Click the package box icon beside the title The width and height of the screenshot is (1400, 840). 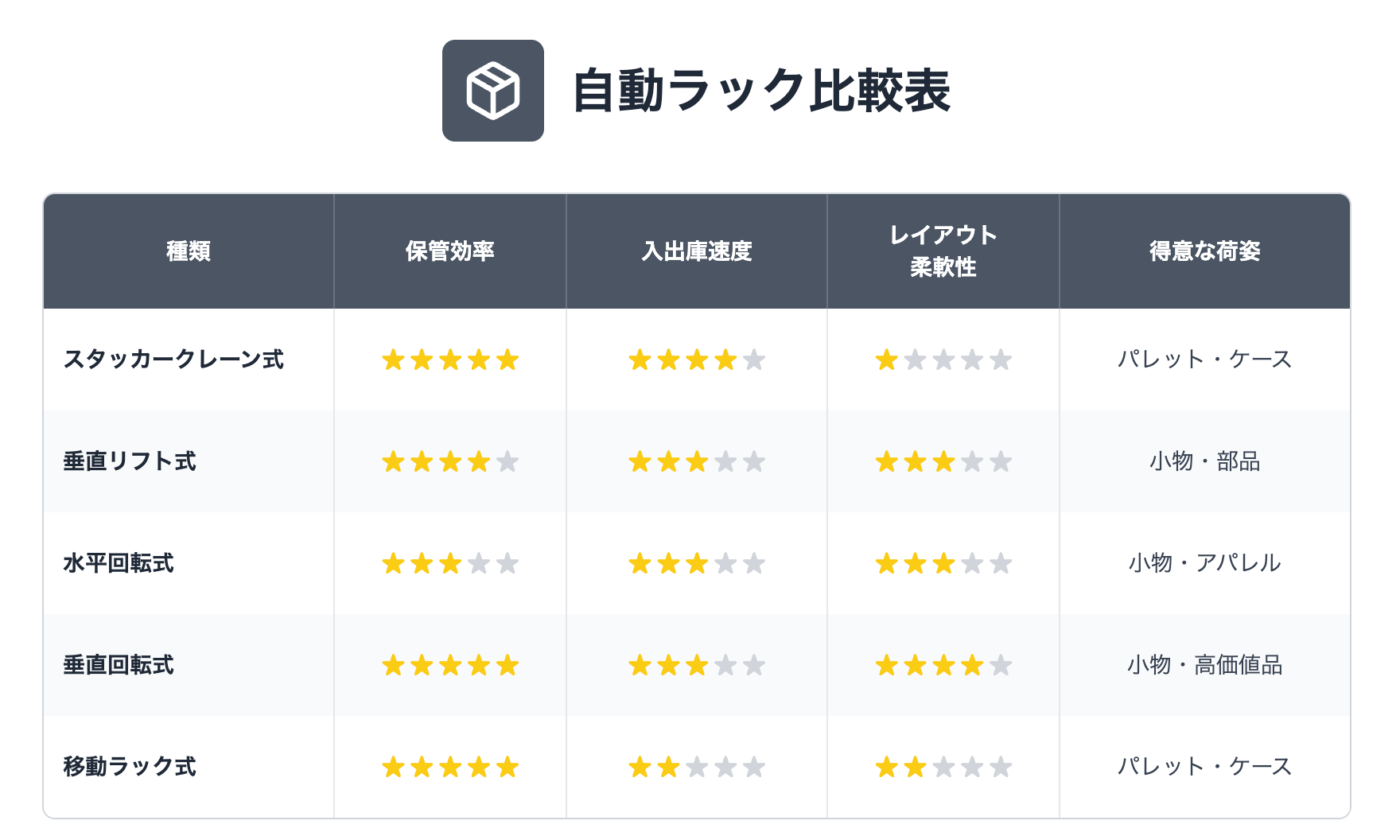[493, 91]
